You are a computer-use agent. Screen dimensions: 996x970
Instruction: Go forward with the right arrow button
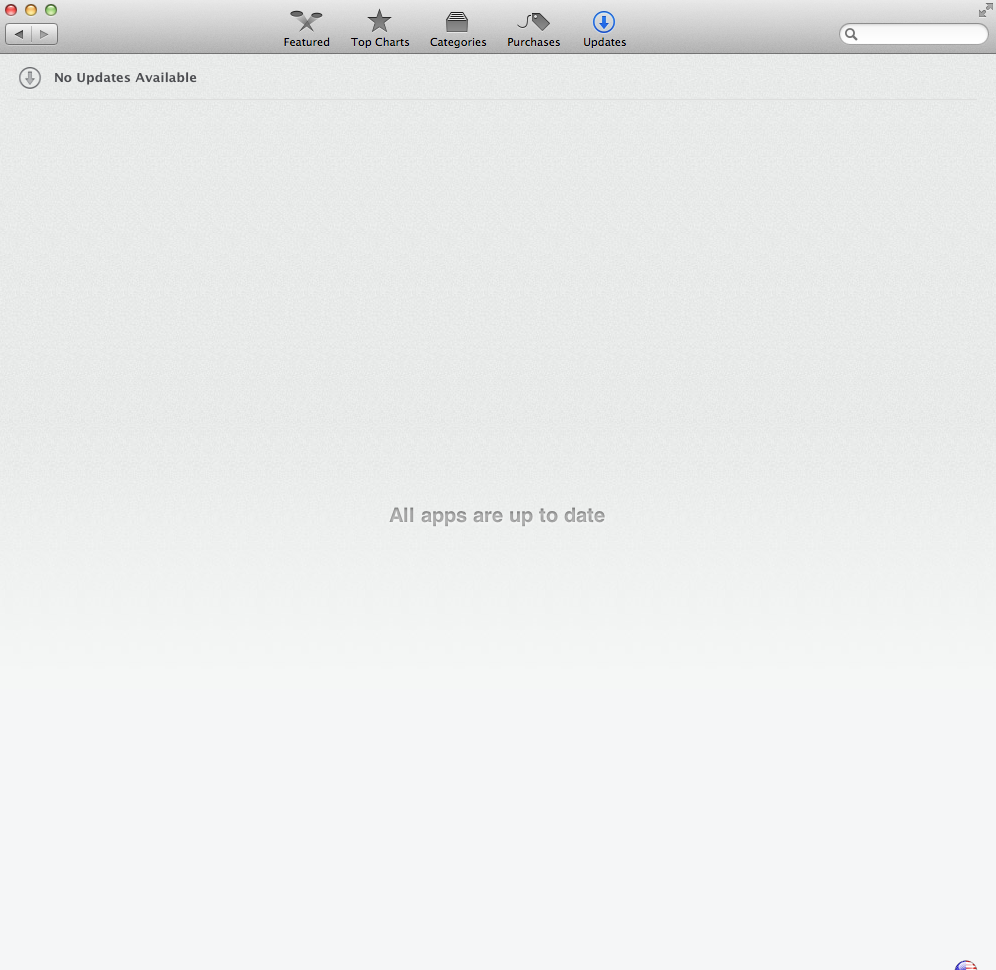coord(44,34)
